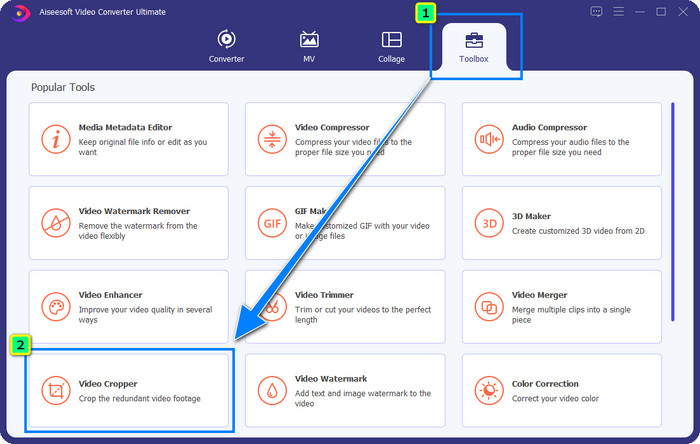Screen dimensions: 700x444
Task: Click the Video Watermark droplet icon
Action: tap(272, 391)
